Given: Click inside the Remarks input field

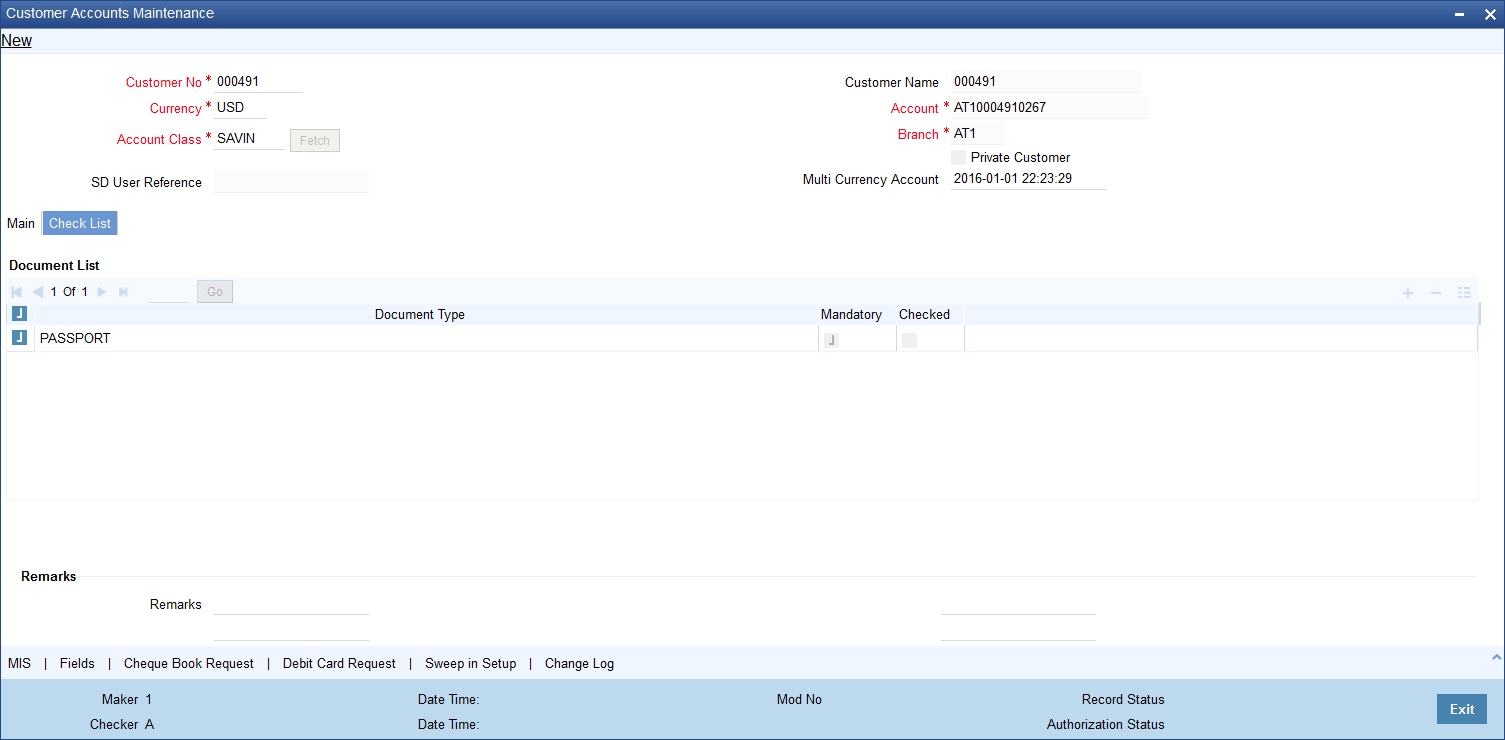Looking at the screenshot, I should coord(291,603).
